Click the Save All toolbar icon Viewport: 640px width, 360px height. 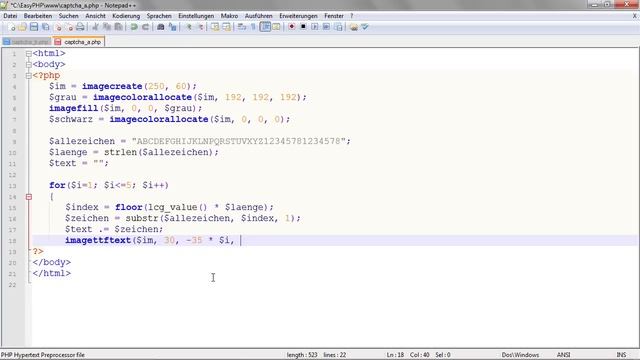(46, 27)
